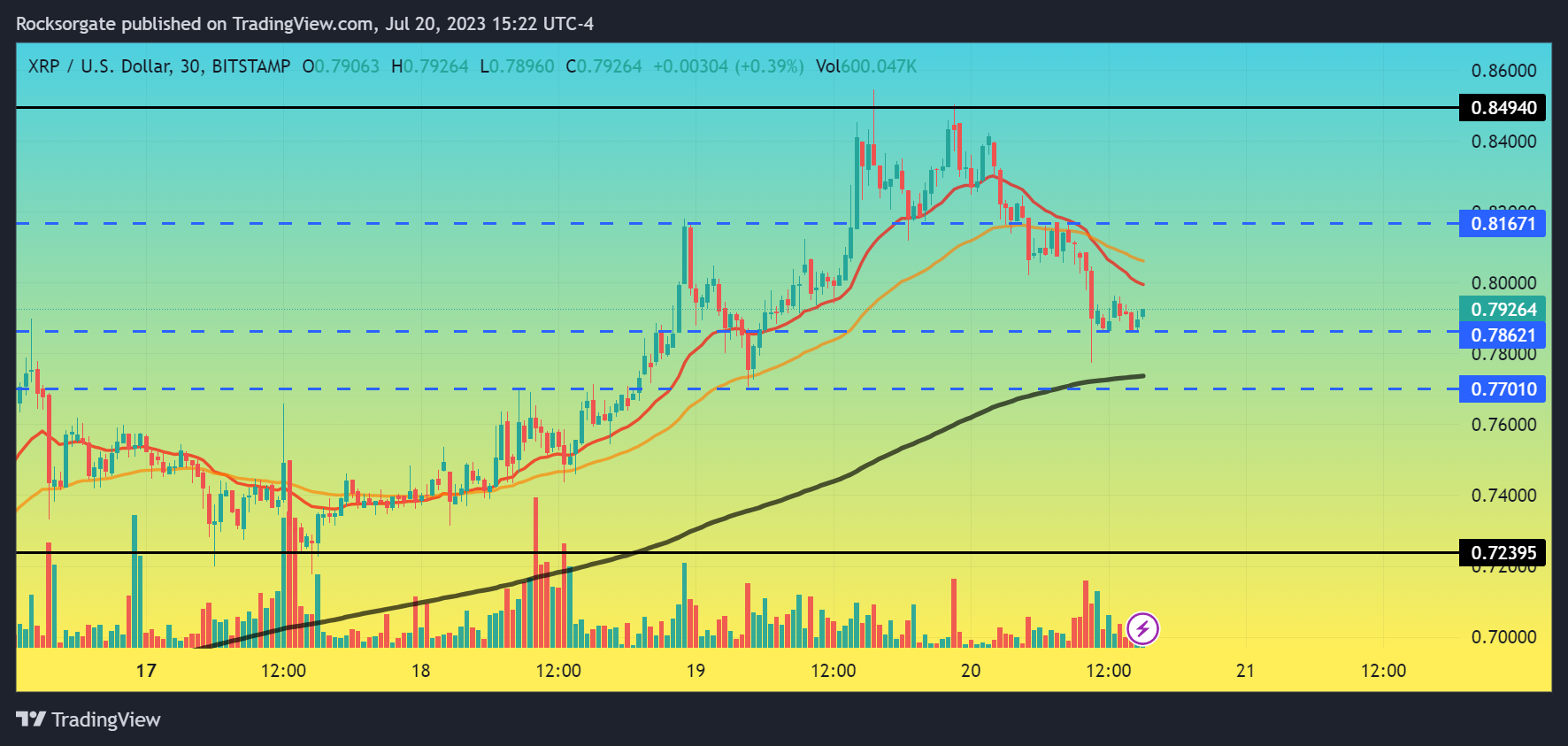Click the change value +0.00304 (+0.39%)
This screenshot has height=746, width=1568.
pyautogui.click(x=728, y=66)
